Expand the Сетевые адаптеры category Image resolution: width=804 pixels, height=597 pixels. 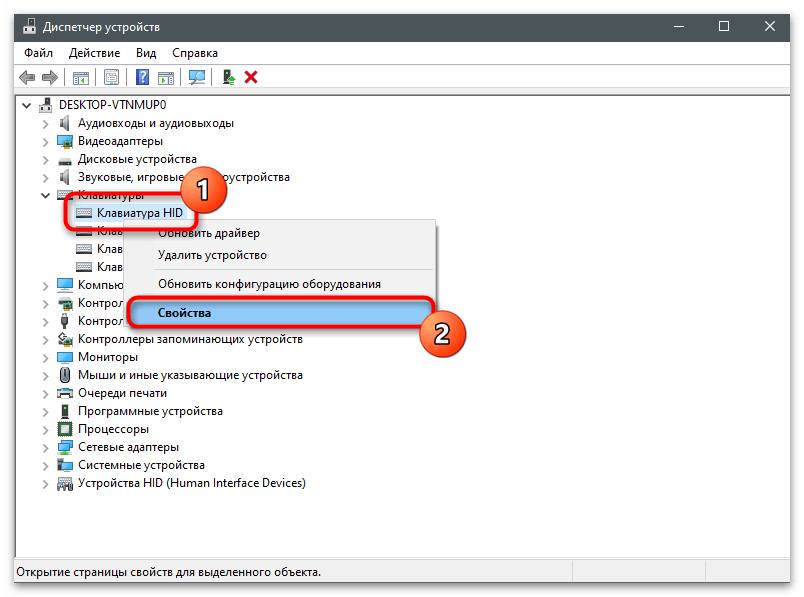click(x=46, y=448)
